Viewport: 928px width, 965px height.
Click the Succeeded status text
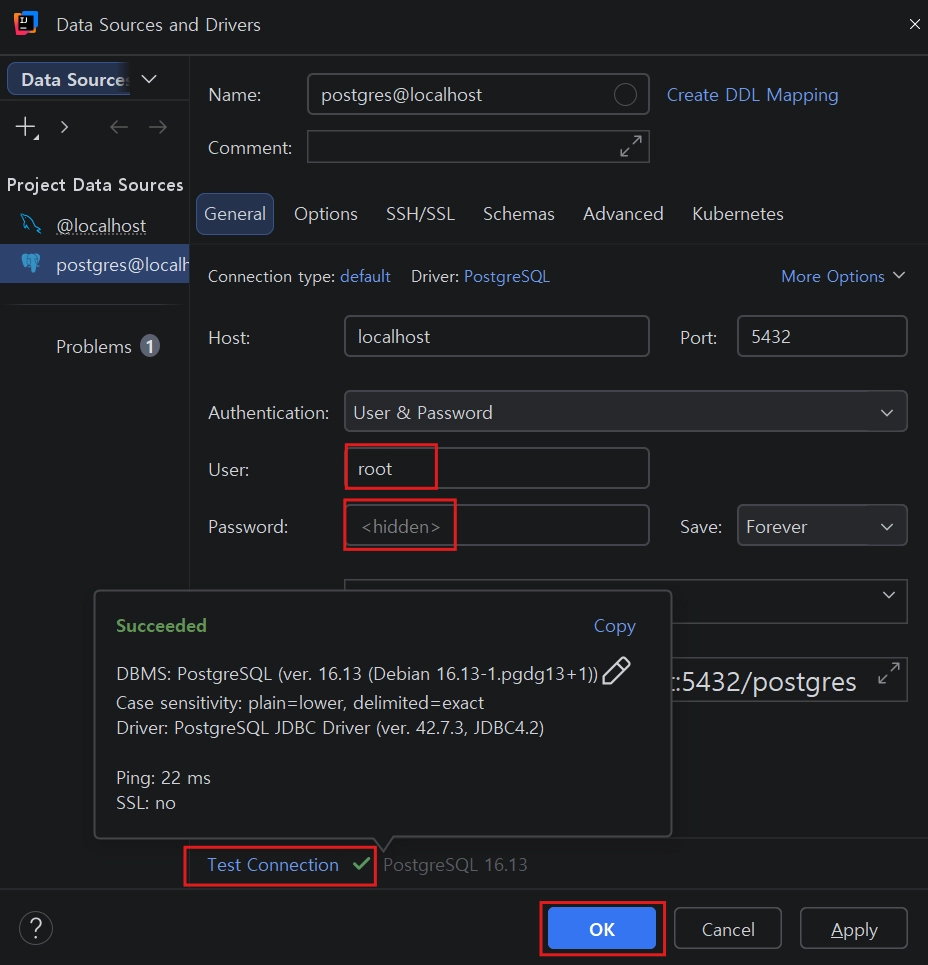coord(161,626)
